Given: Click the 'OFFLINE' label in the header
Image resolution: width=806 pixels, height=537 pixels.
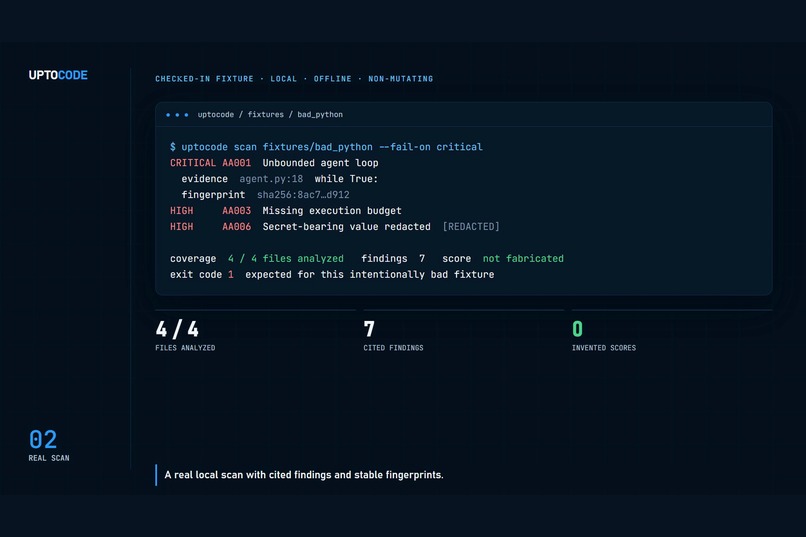Looking at the screenshot, I should [x=333, y=79].
